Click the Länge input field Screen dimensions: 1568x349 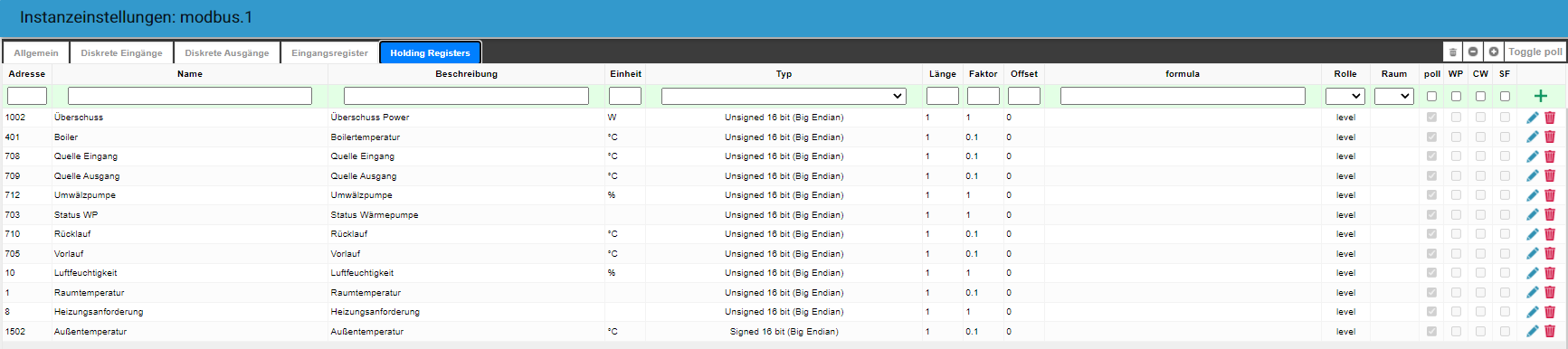(943, 96)
